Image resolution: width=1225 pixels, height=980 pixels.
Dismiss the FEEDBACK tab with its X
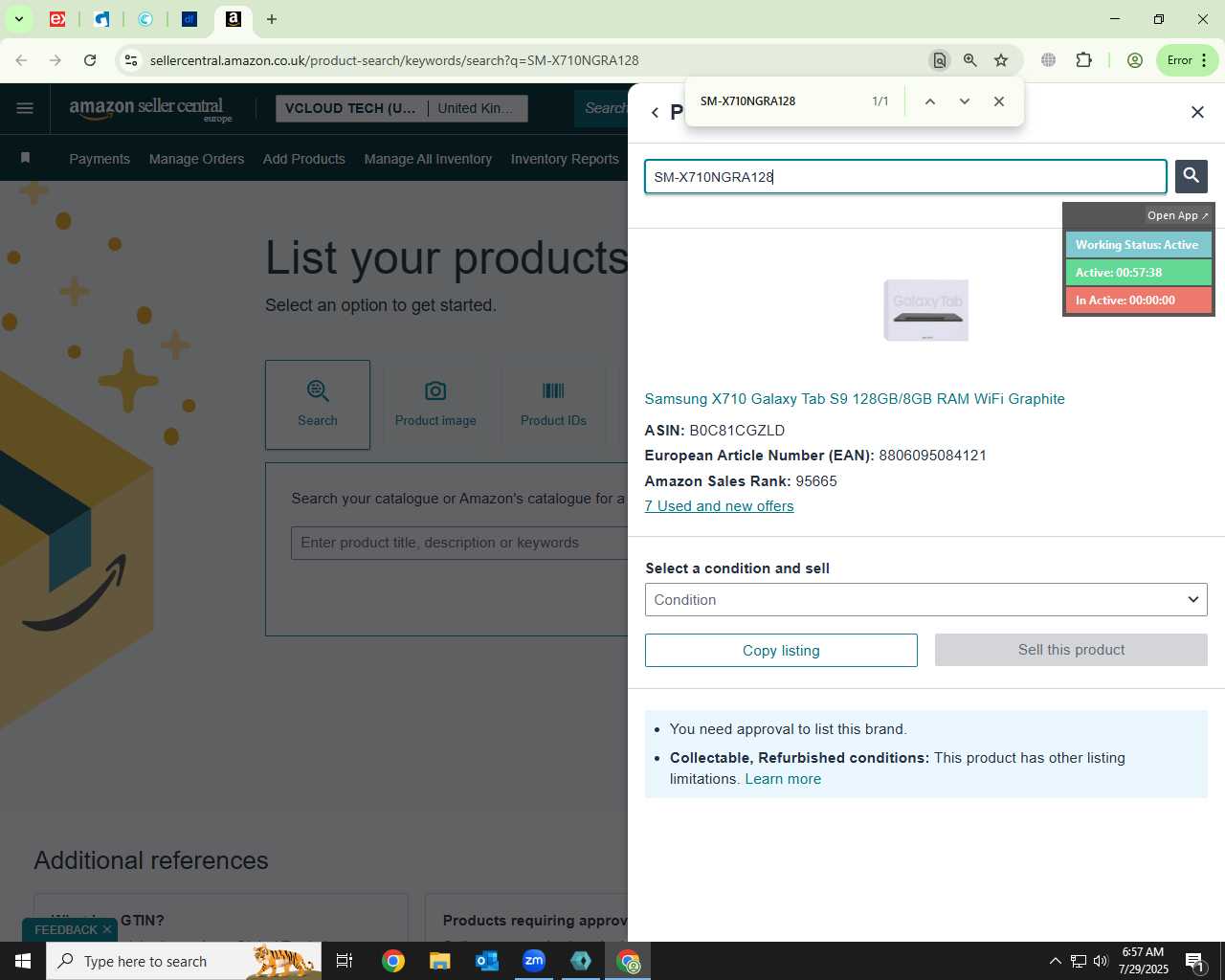point(107,929)
